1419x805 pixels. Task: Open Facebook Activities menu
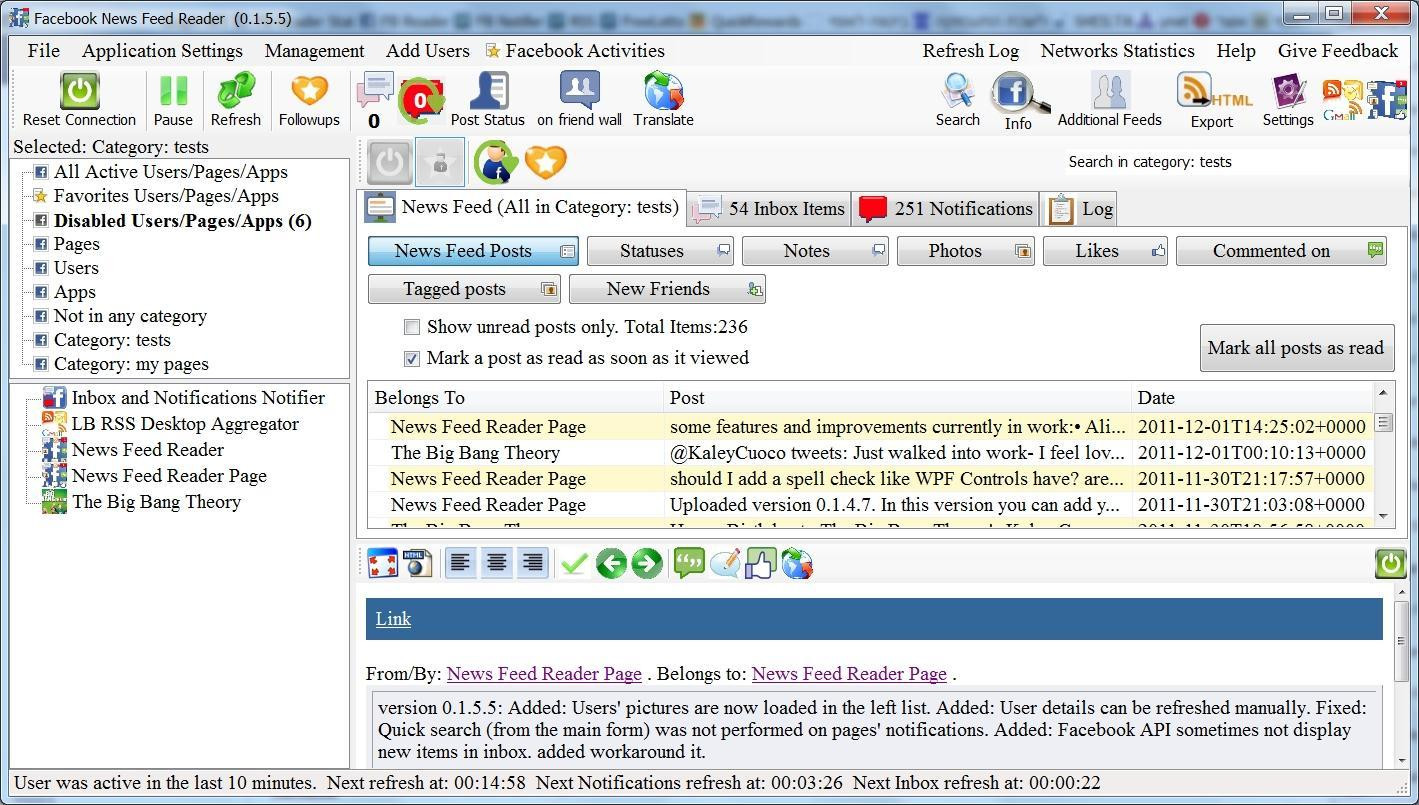(x=575, y=50)
